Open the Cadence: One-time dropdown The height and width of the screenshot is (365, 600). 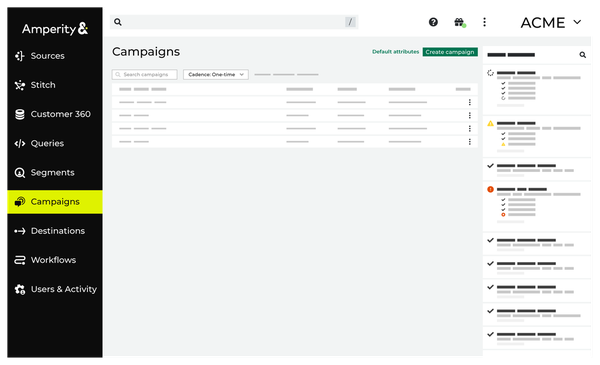[x=216, y=75]
